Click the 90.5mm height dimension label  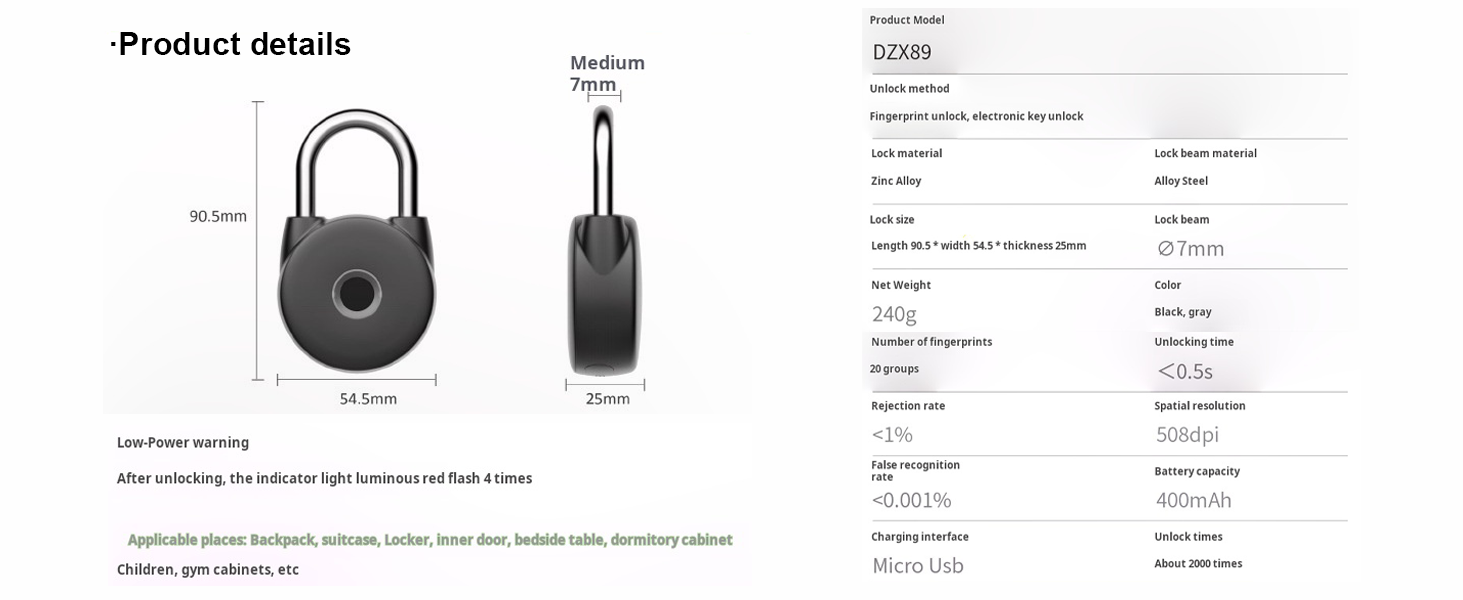218,216
